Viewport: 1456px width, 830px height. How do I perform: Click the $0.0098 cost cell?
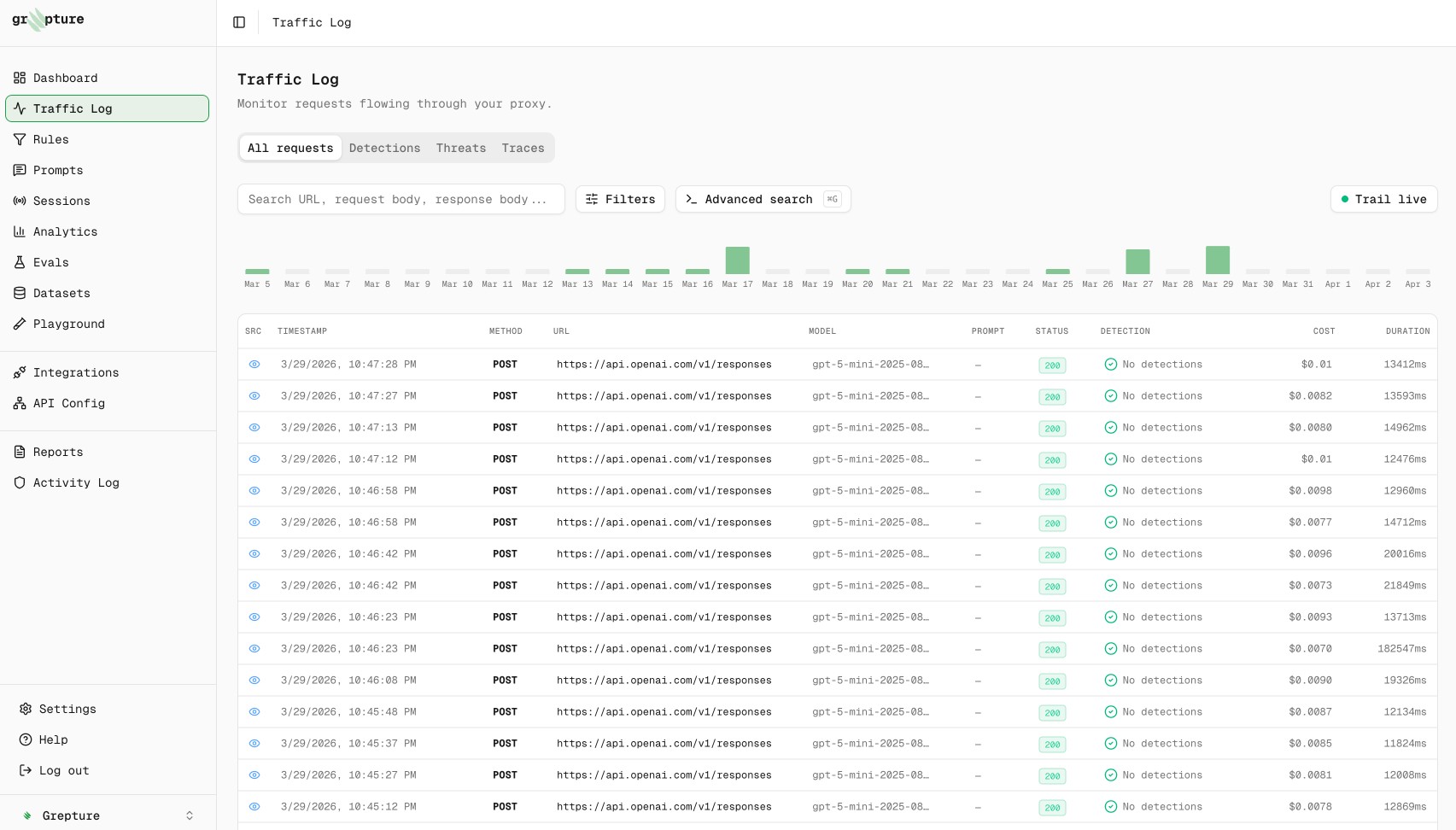pyautogui.click(x=1311, y=491)
